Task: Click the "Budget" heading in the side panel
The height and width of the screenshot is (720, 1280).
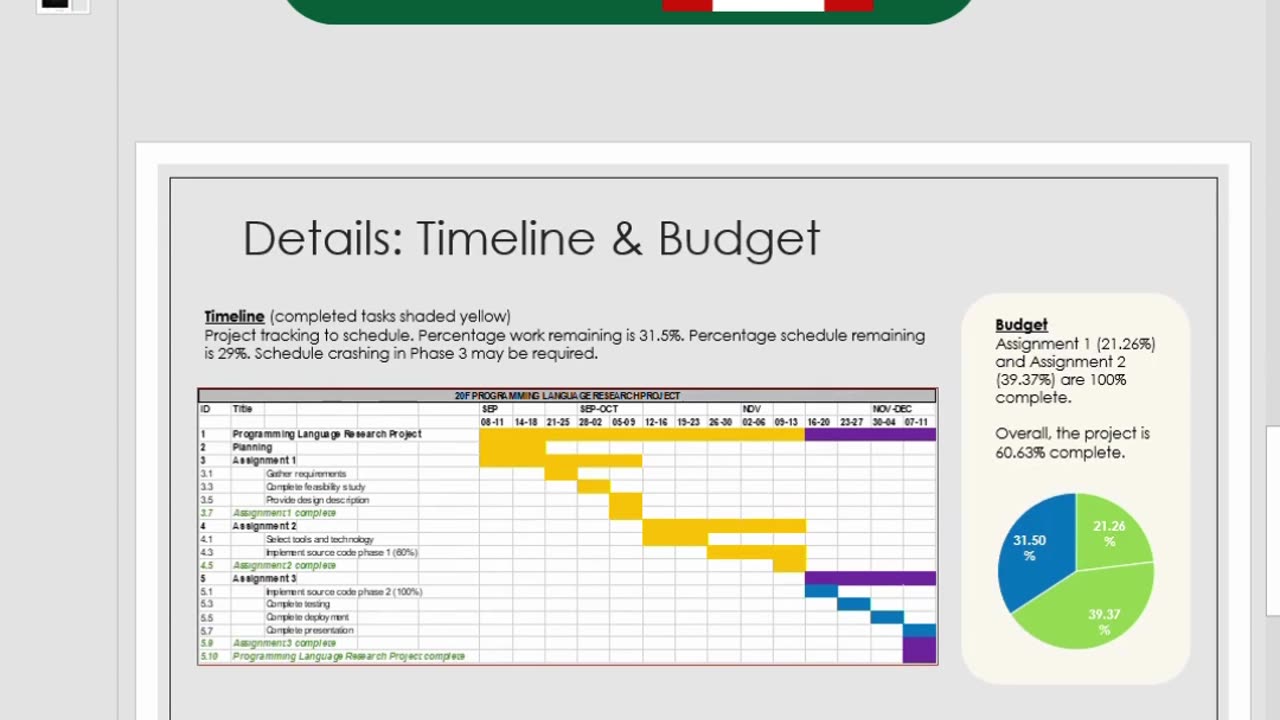Action: tap(1021, 325)
